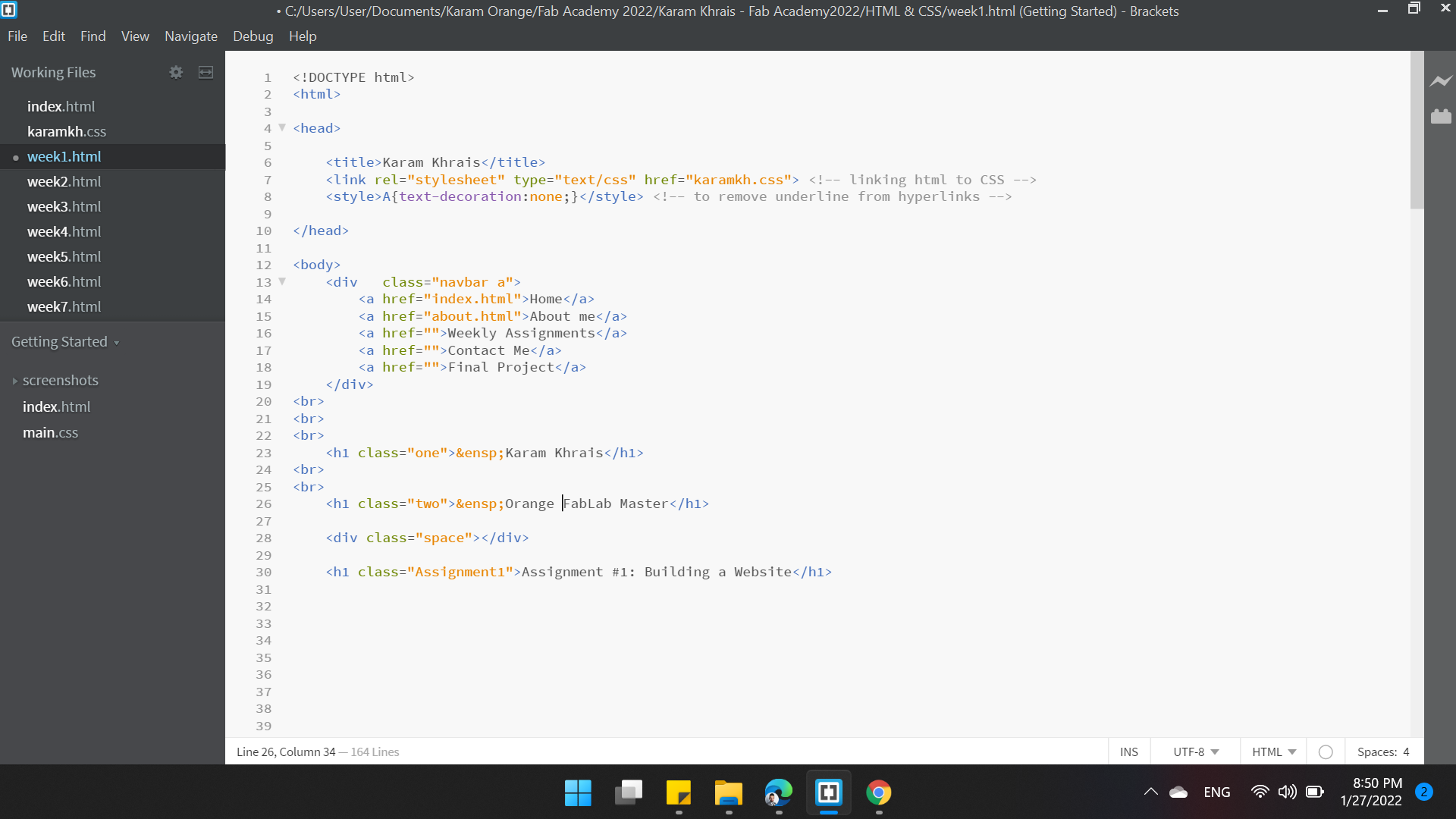Image resolution: width=1456 pixels, height=819 pixels.
Task: Click cursor position Line 26, Column 34
Action: click(286, 752)
